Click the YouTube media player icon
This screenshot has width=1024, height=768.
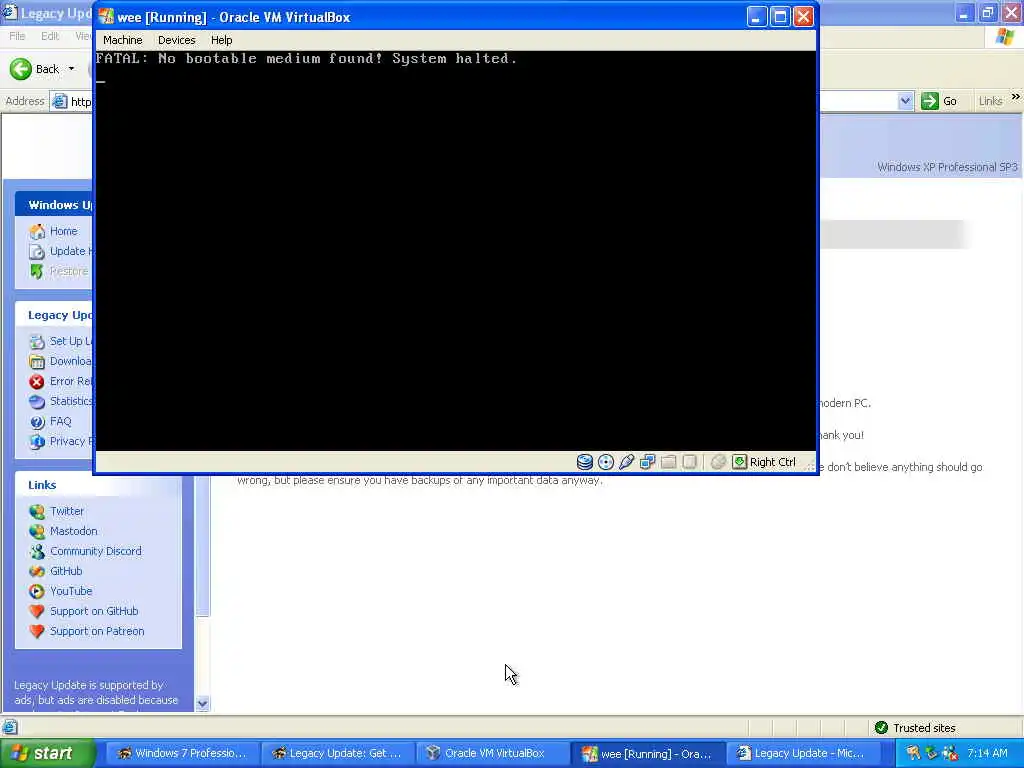pos(37,591)
